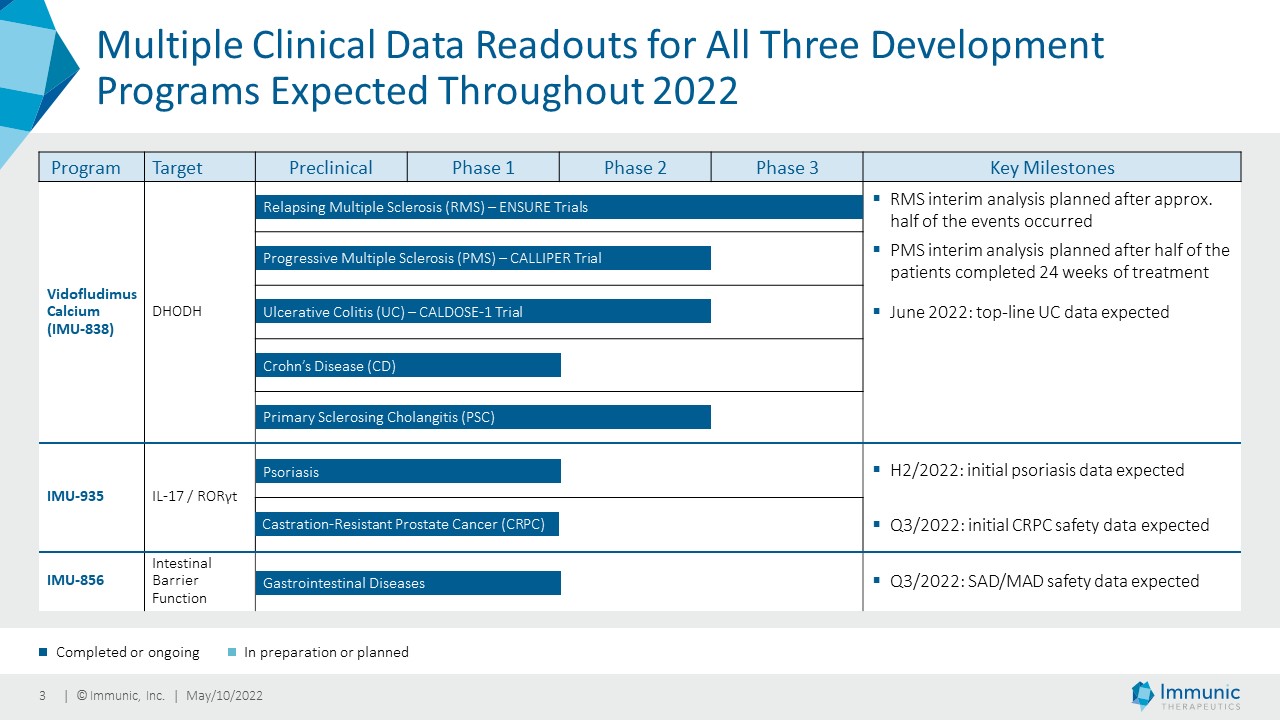Screen dimensions: 1280x720
Task: Select the Relapsing Multiple Sclerosis ENSURE Trials bar
Action: point(560,207)
